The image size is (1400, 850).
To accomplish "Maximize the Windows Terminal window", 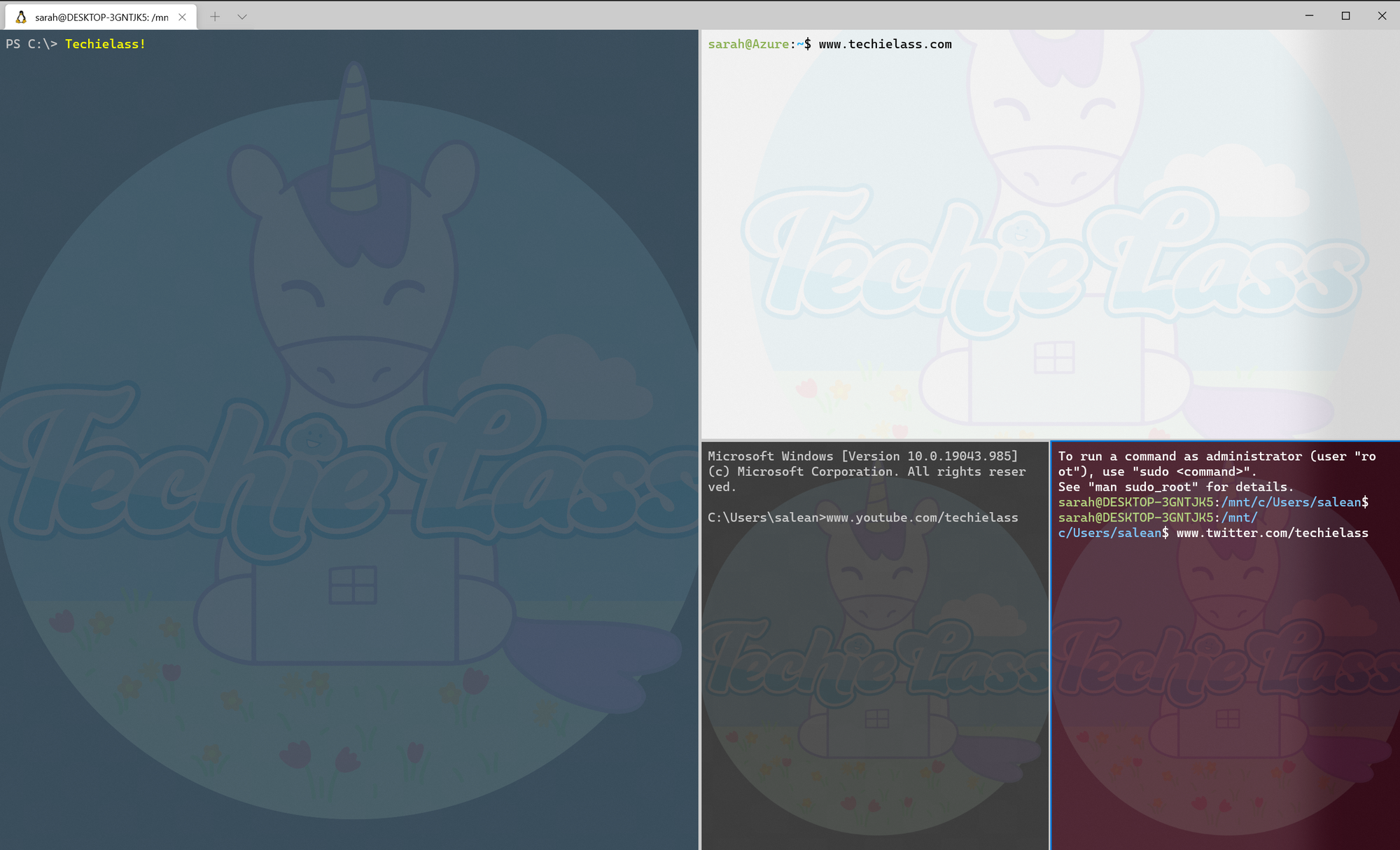I will pos(1345,15).
